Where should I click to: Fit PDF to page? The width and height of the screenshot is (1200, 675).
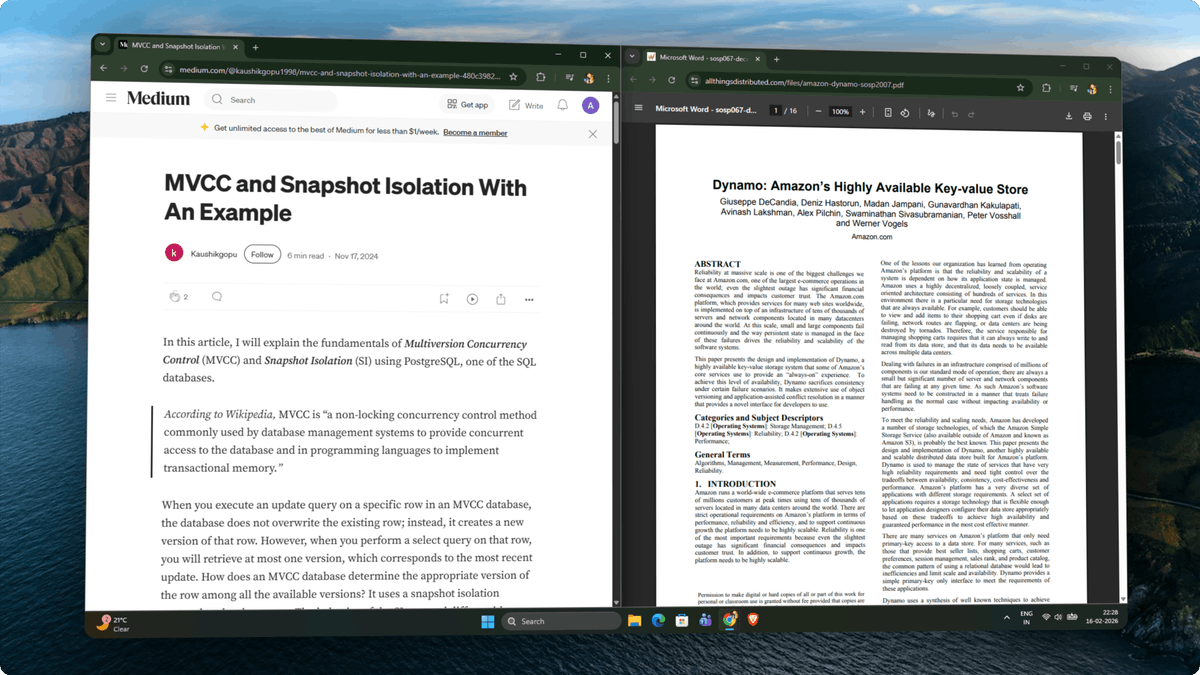point(888,113)
